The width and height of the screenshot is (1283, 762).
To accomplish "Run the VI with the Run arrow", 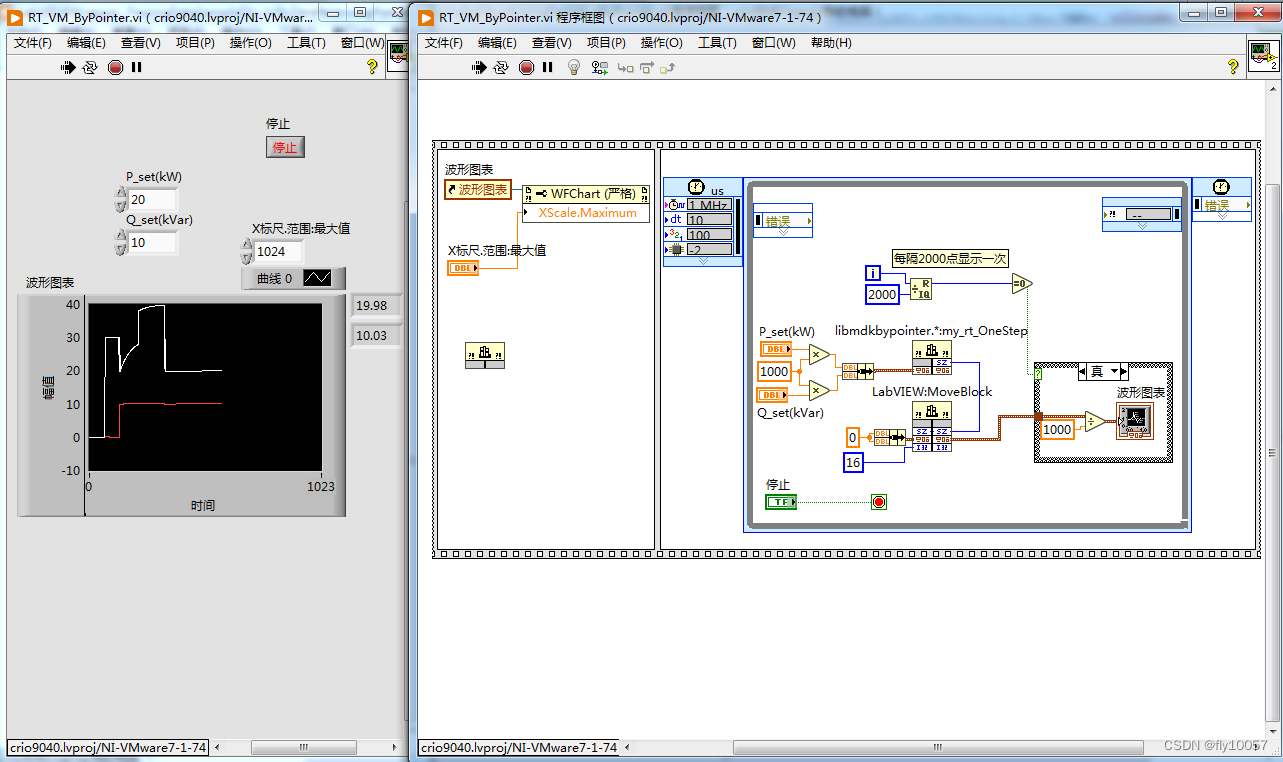I will click(479, 67).
